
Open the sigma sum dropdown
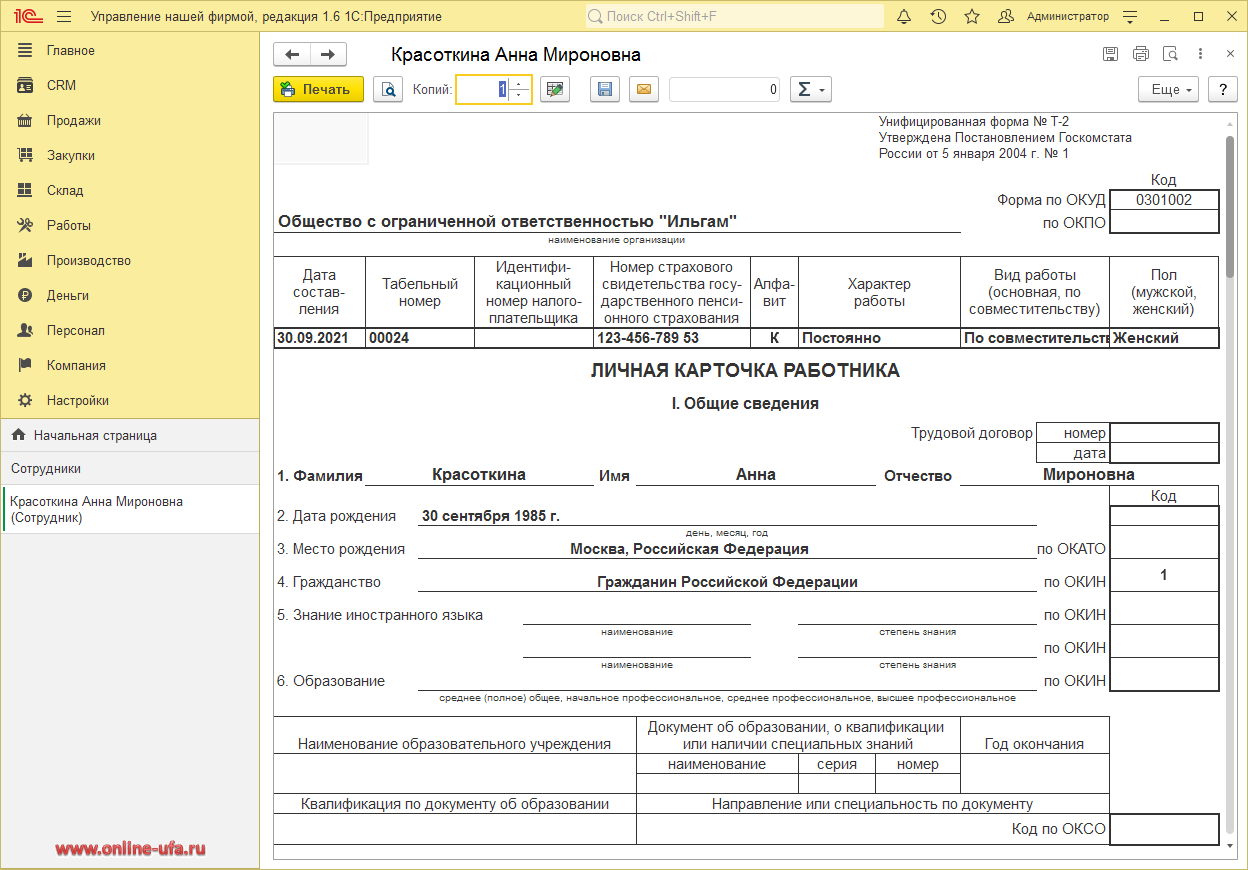810,89
